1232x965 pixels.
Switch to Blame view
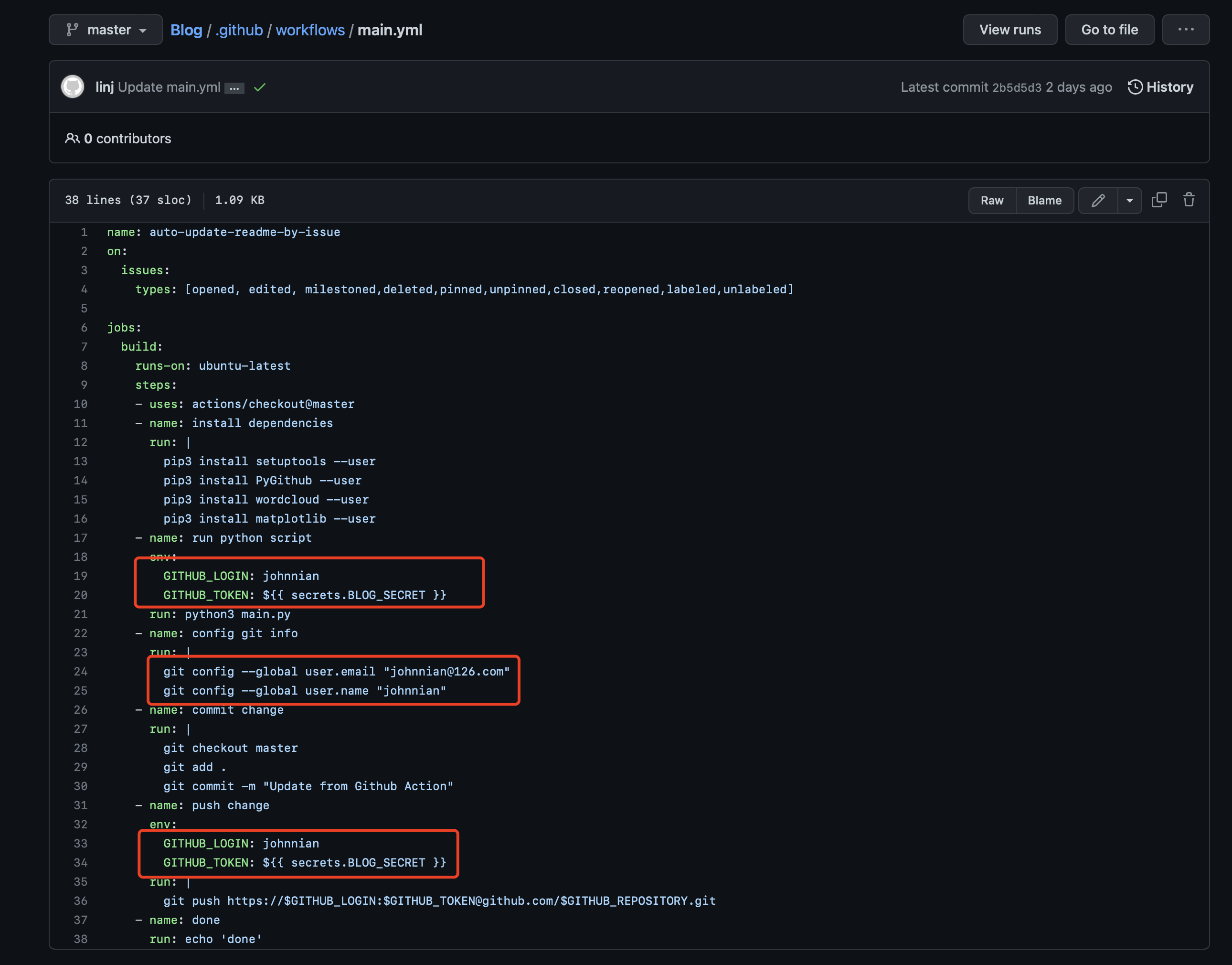click(1044, 200)
